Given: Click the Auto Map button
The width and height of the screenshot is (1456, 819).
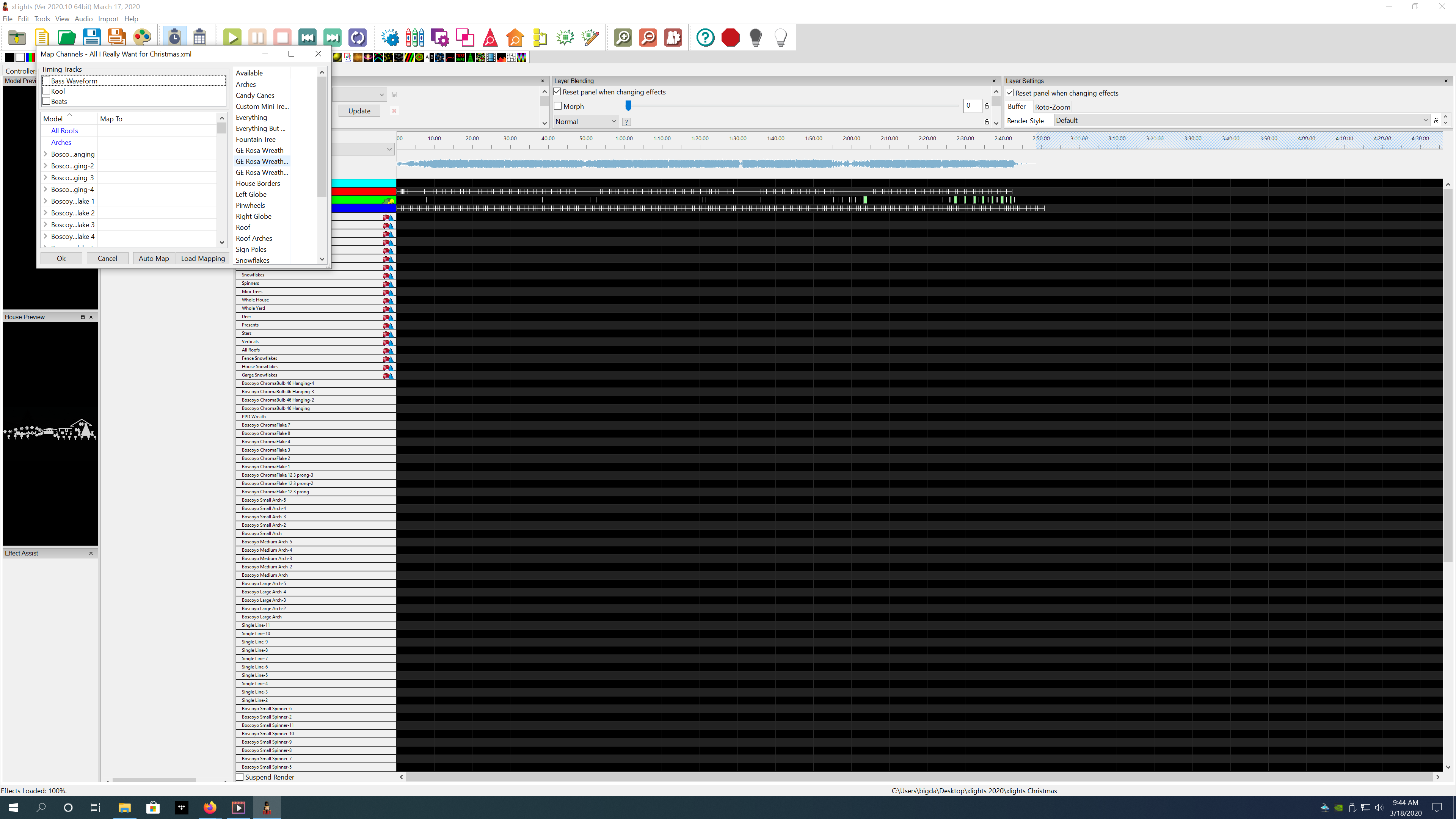Looking at the screenshot, I should tap(153, 258).
